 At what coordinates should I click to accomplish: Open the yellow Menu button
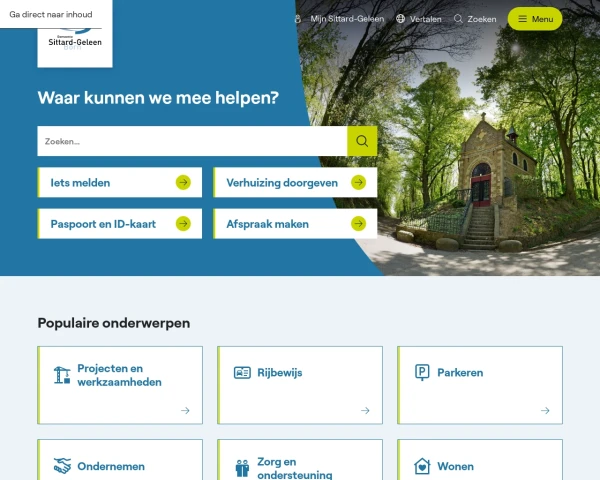pyautogui.click(x=535, y=19)
